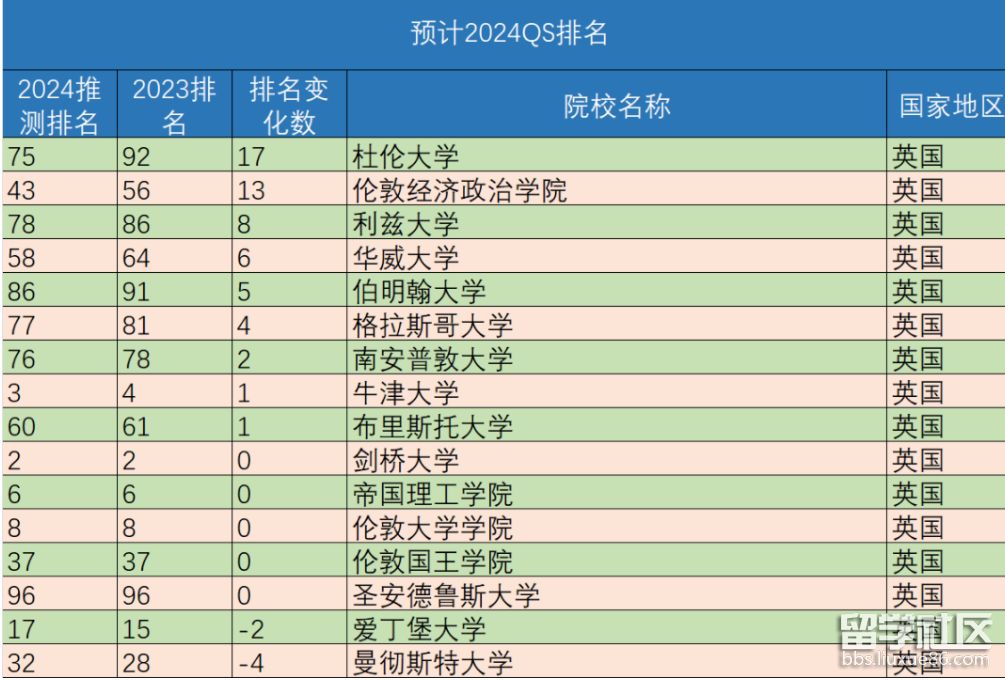Select 2023 rank 15 for 爱丁堡大学

tap(136, 630)
